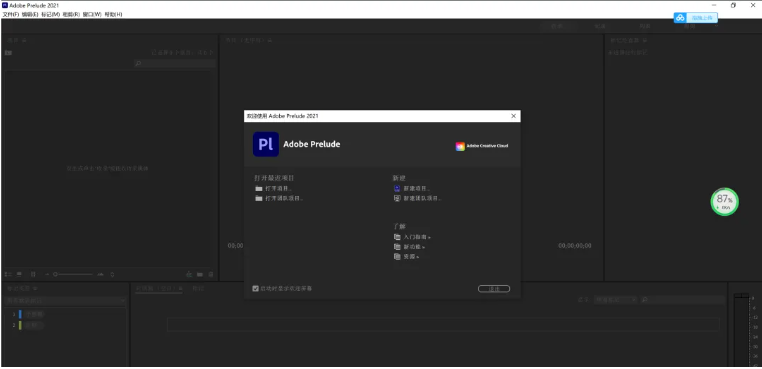Click the Pl Adobe Prelude logo

point(266,144)
